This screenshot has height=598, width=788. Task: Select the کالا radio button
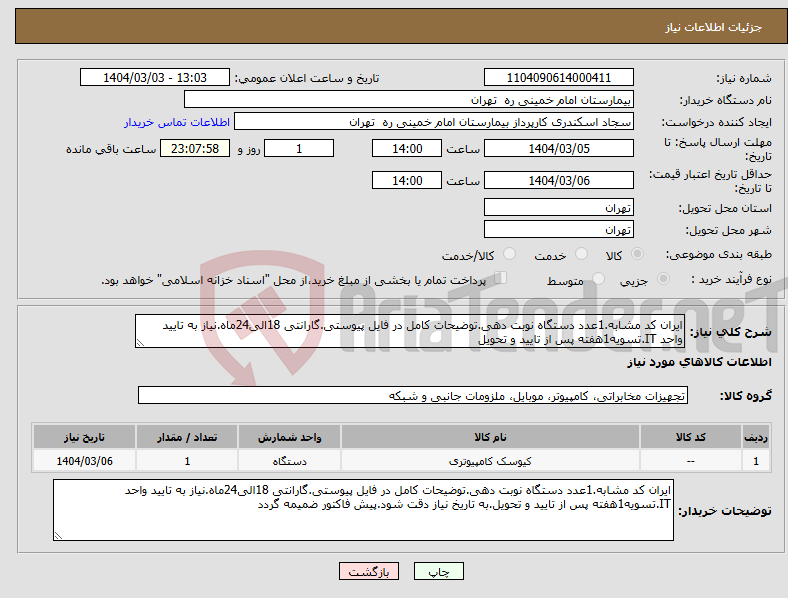click(637, 254)
